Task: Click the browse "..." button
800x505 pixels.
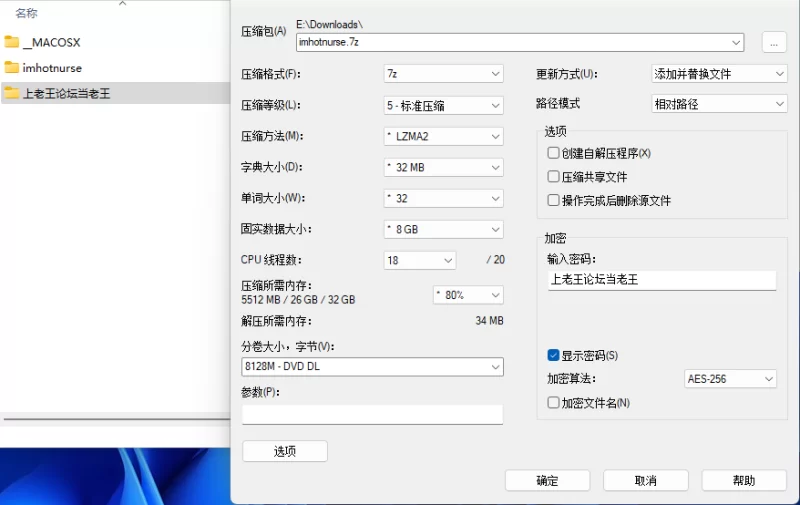Action: click(x=774, y=43)
